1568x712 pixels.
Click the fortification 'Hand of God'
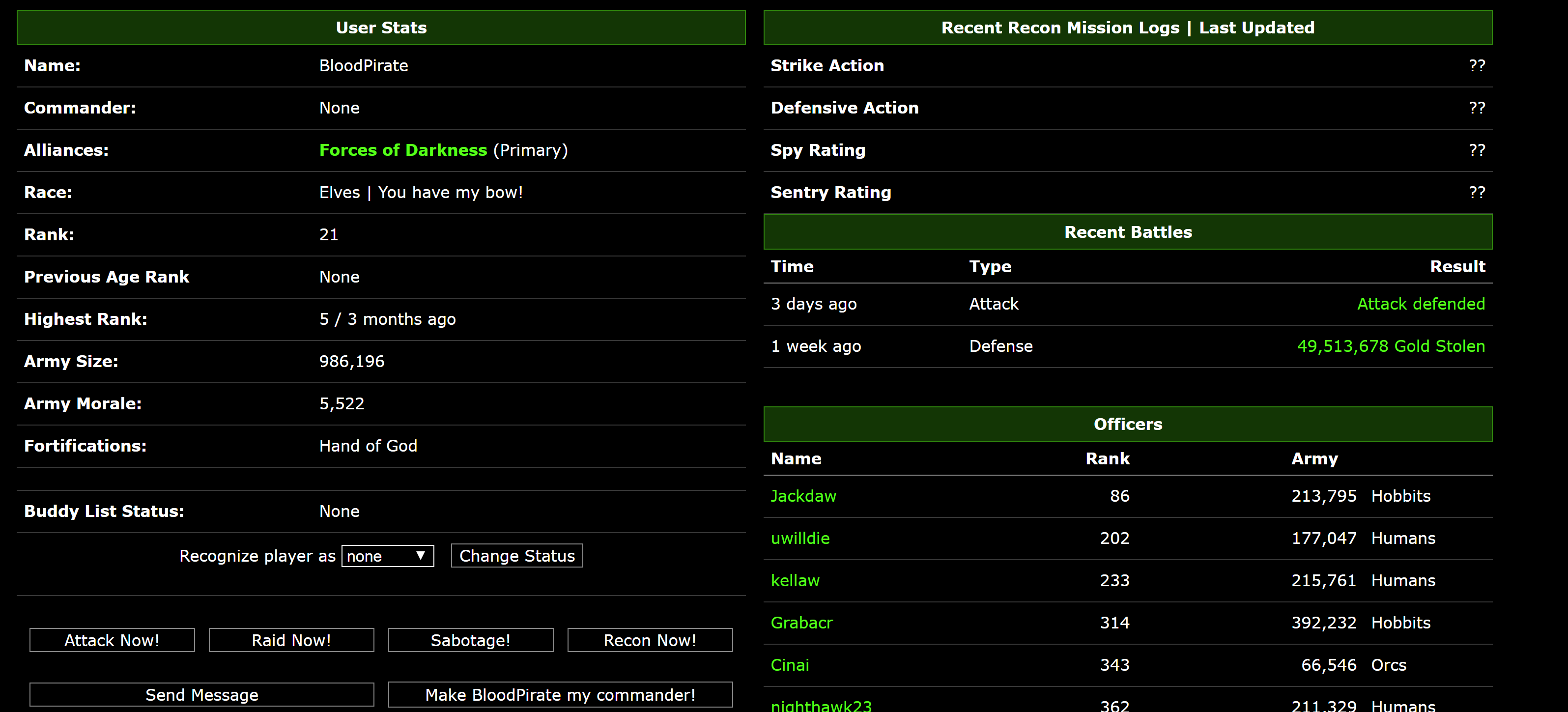368,446
